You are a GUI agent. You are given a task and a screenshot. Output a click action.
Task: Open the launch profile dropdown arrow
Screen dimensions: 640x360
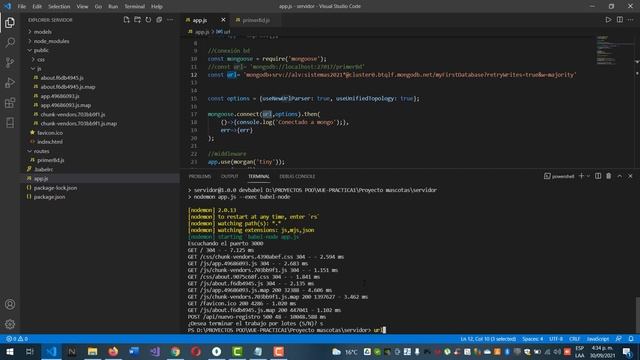pyautogui.click(x=588, y=176)
